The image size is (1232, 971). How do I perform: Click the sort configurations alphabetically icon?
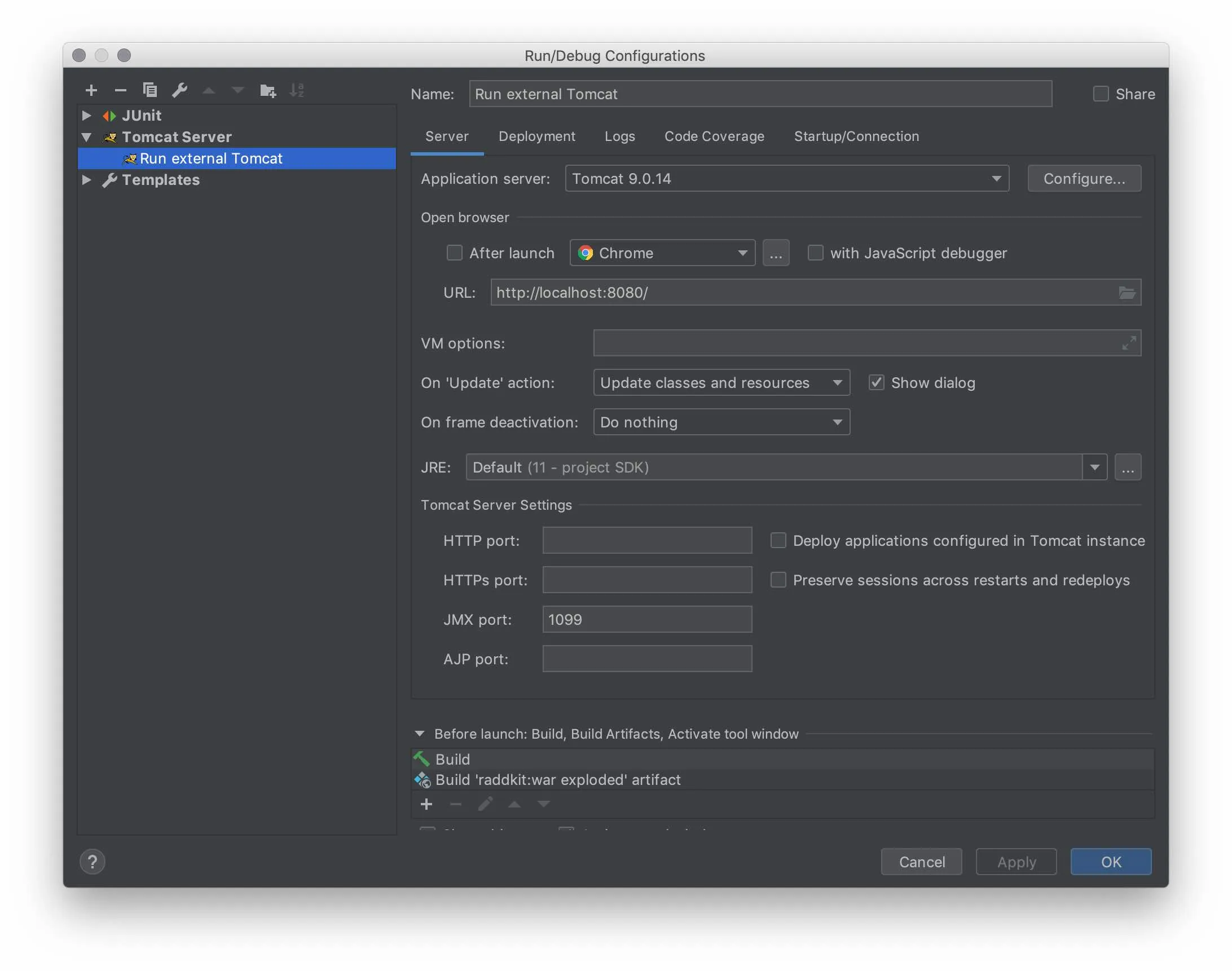pyautogui.click(x=297, y=90)
